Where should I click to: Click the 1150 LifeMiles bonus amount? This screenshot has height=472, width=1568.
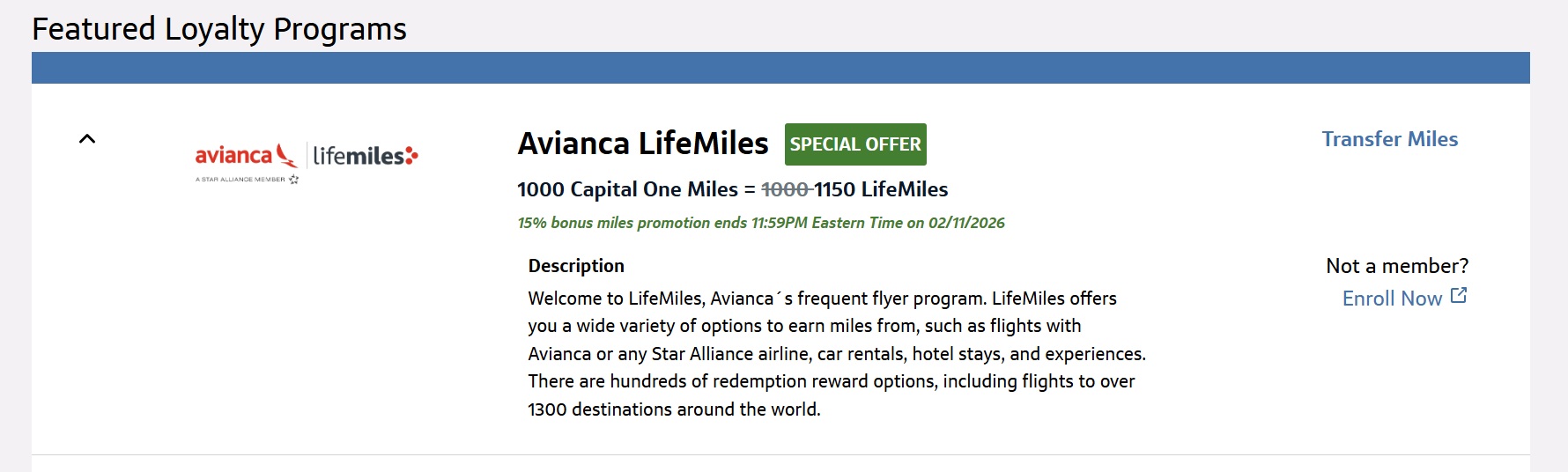point(881,189)
